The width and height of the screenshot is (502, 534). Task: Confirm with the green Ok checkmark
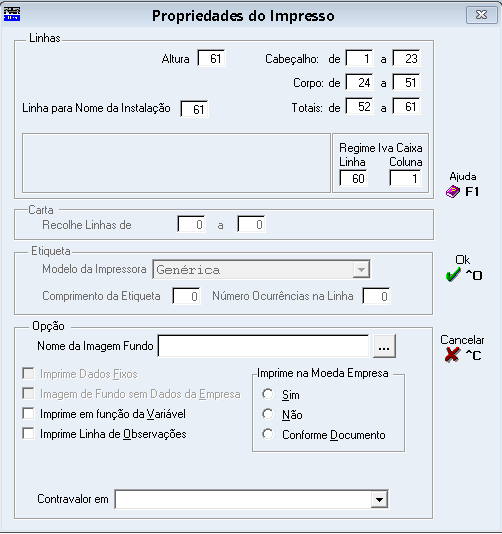[x=453, y=274]
